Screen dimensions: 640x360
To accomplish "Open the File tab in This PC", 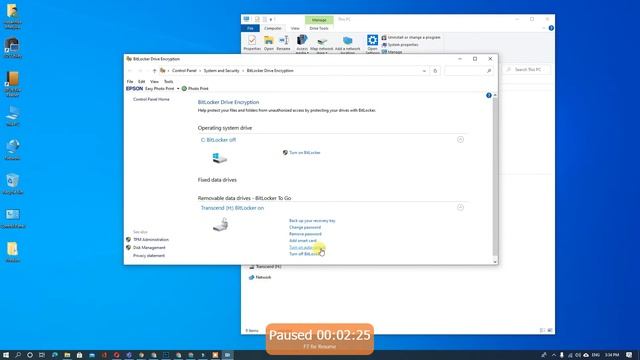I will (250, 28).
